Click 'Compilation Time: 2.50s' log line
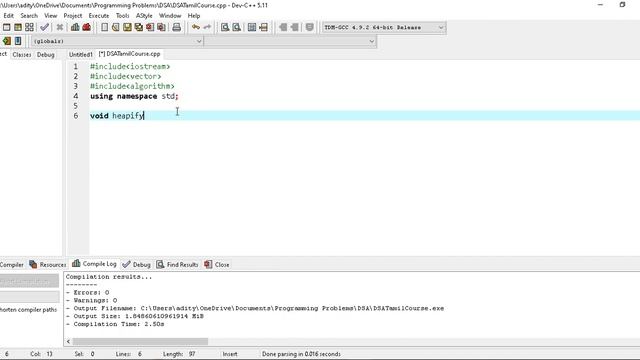 [115, 324]
